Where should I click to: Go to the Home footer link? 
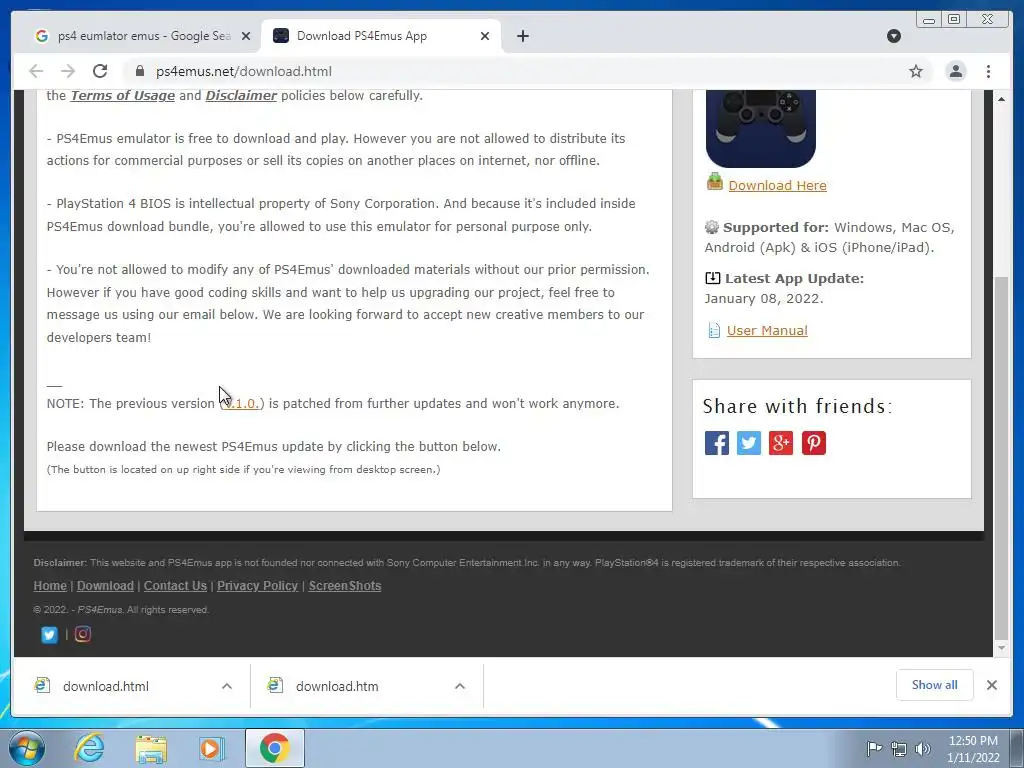50,586
